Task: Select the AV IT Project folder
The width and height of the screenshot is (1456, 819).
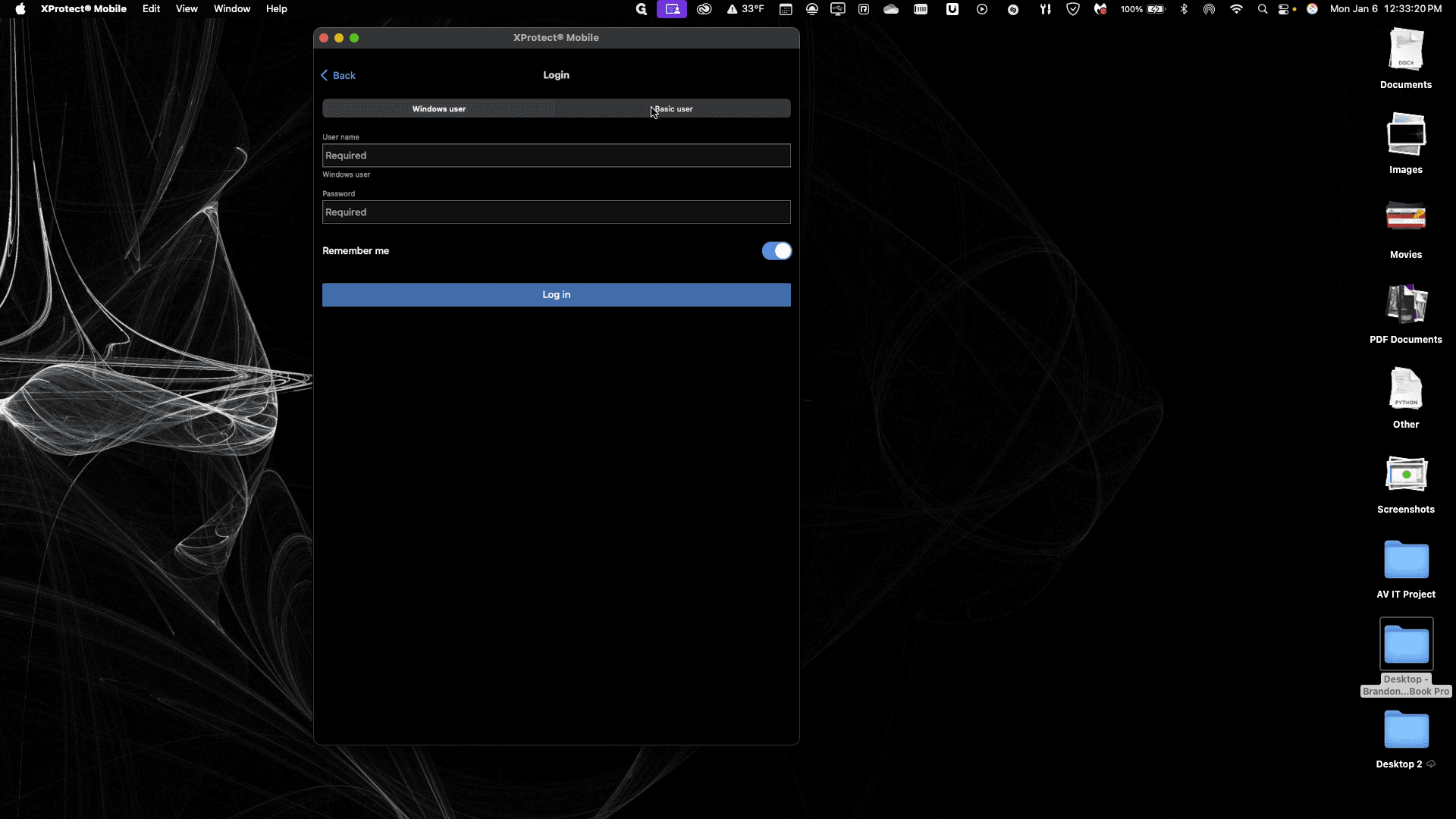Action: pyautogui.click(x=1406, y=570)
